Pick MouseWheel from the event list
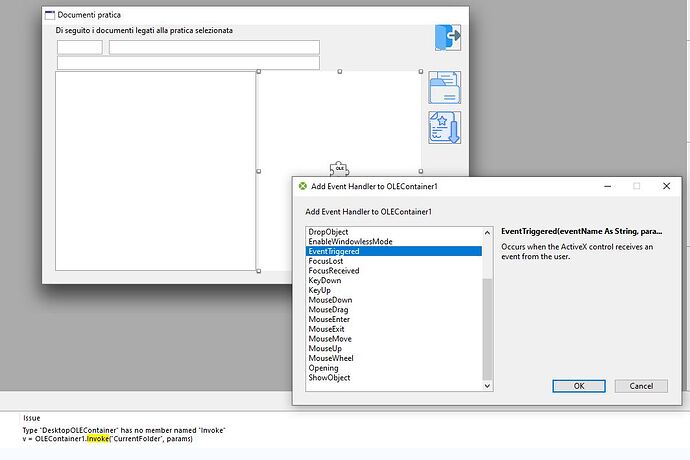This screenshot has width=690, height=460. coord(331,358)
